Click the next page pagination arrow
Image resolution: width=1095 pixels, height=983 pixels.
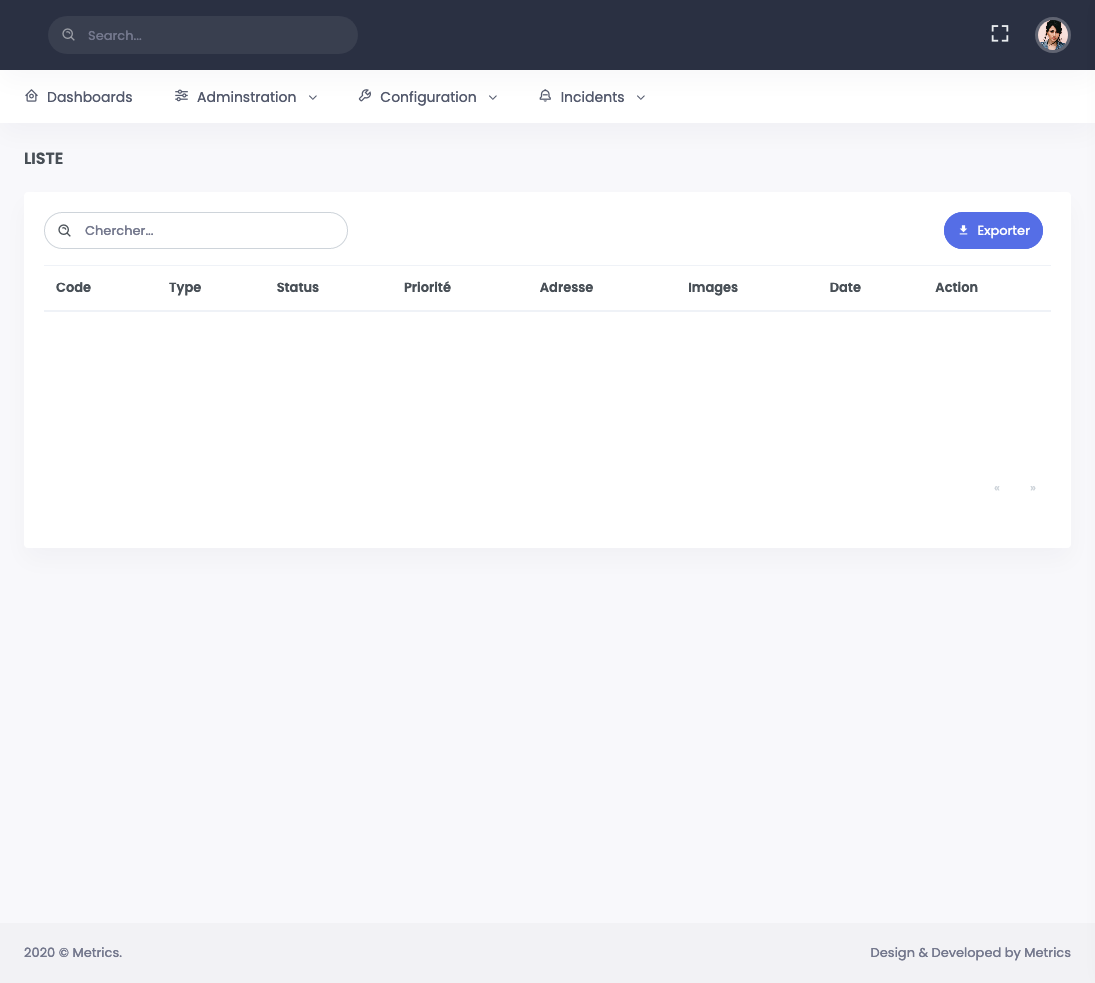point(1032,488)
